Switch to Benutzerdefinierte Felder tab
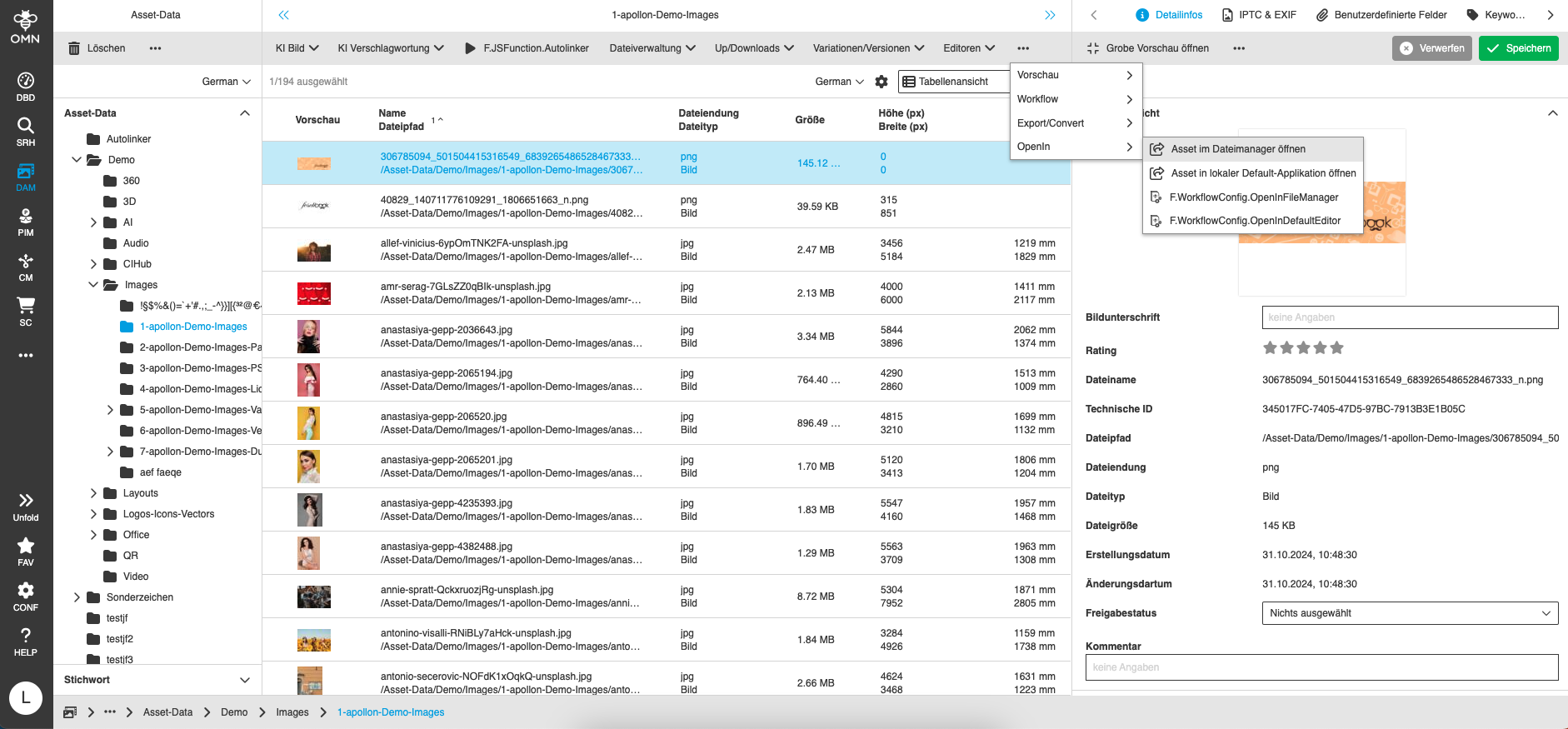The width and height of the screenshot is (1568, 729). [x=1381, y=15]
